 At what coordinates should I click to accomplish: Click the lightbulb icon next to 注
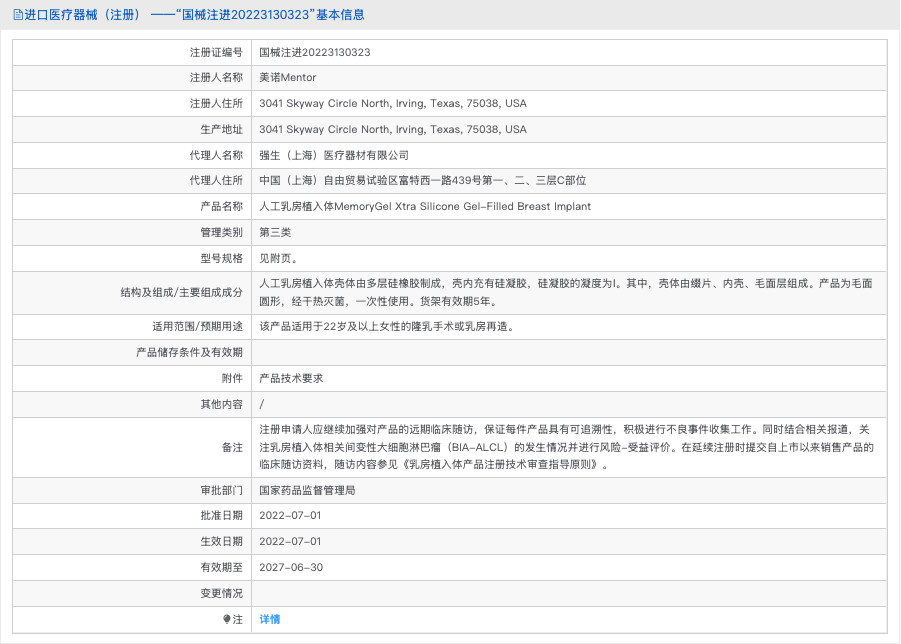pos(226,620)
